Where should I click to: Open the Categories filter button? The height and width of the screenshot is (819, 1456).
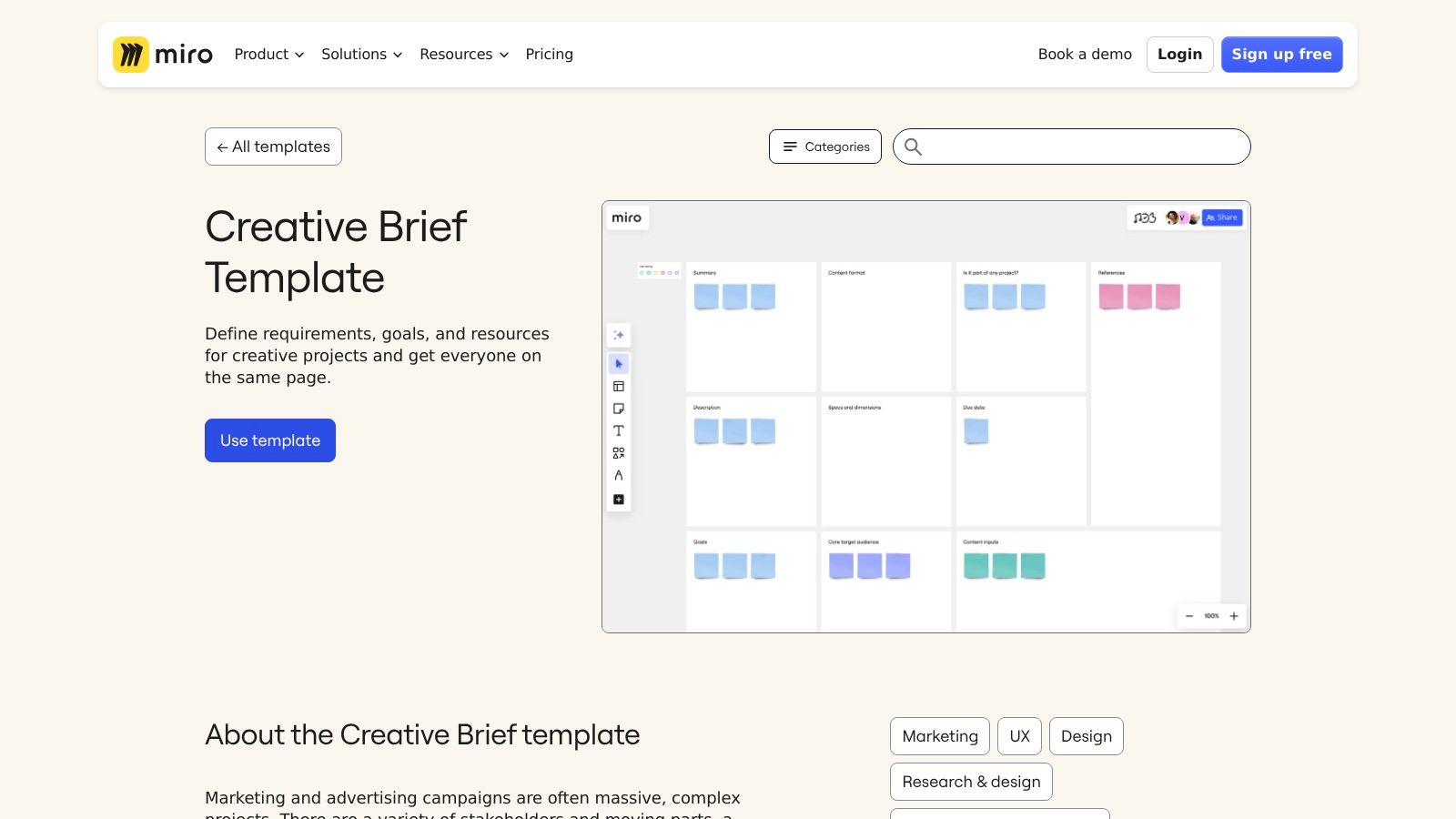[825, 147]
